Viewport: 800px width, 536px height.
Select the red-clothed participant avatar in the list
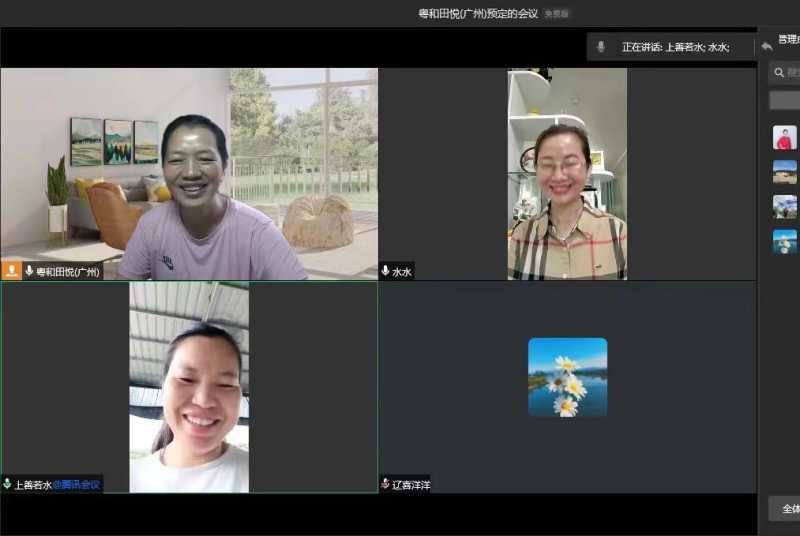[x=785, y=138]
